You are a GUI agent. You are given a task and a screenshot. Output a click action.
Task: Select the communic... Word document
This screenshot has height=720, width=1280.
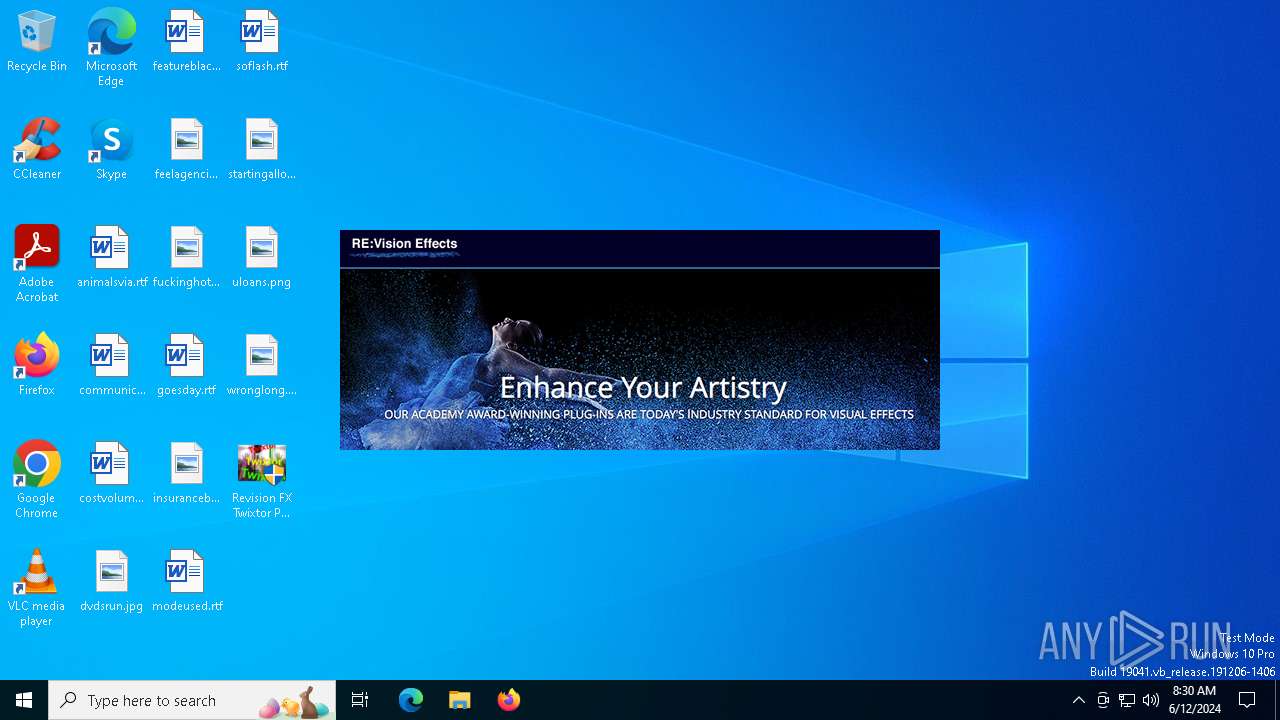tap(111, 365)
